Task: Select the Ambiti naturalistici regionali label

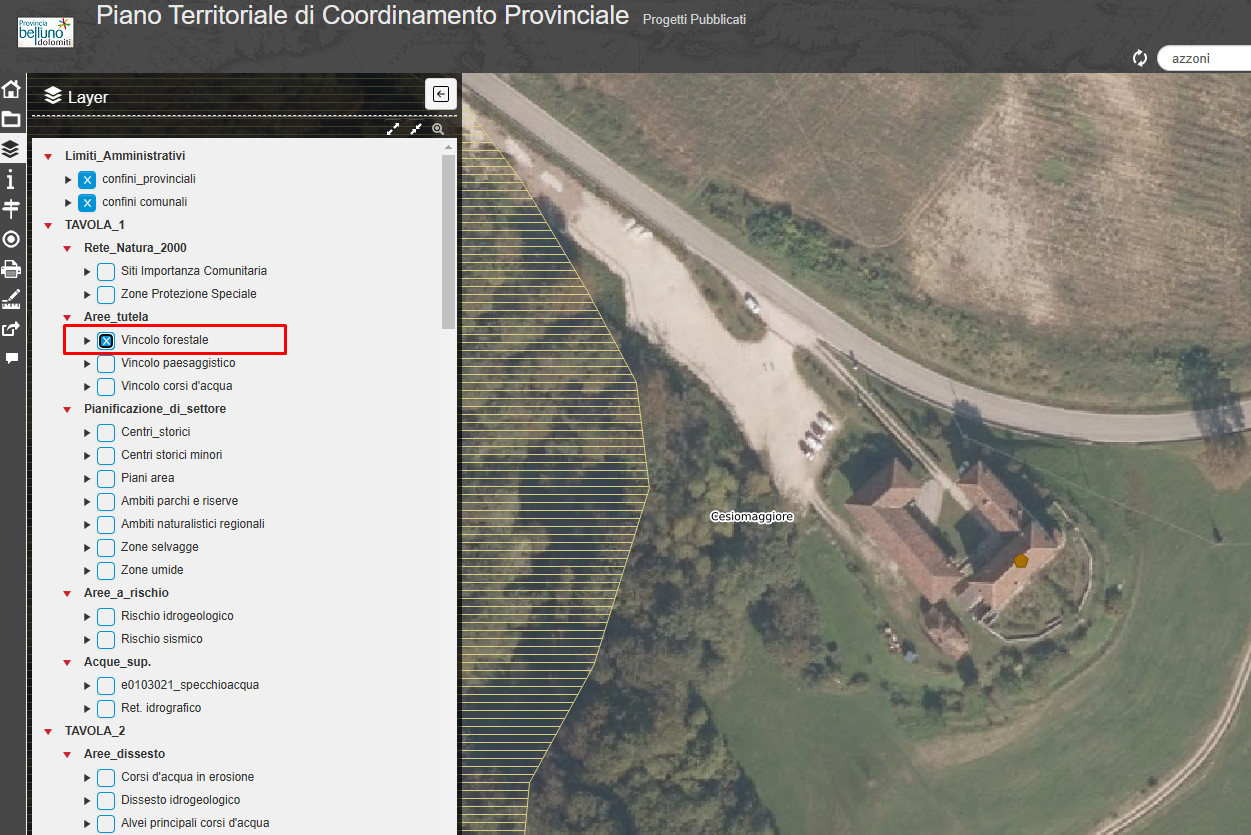Action: point(193,524)
